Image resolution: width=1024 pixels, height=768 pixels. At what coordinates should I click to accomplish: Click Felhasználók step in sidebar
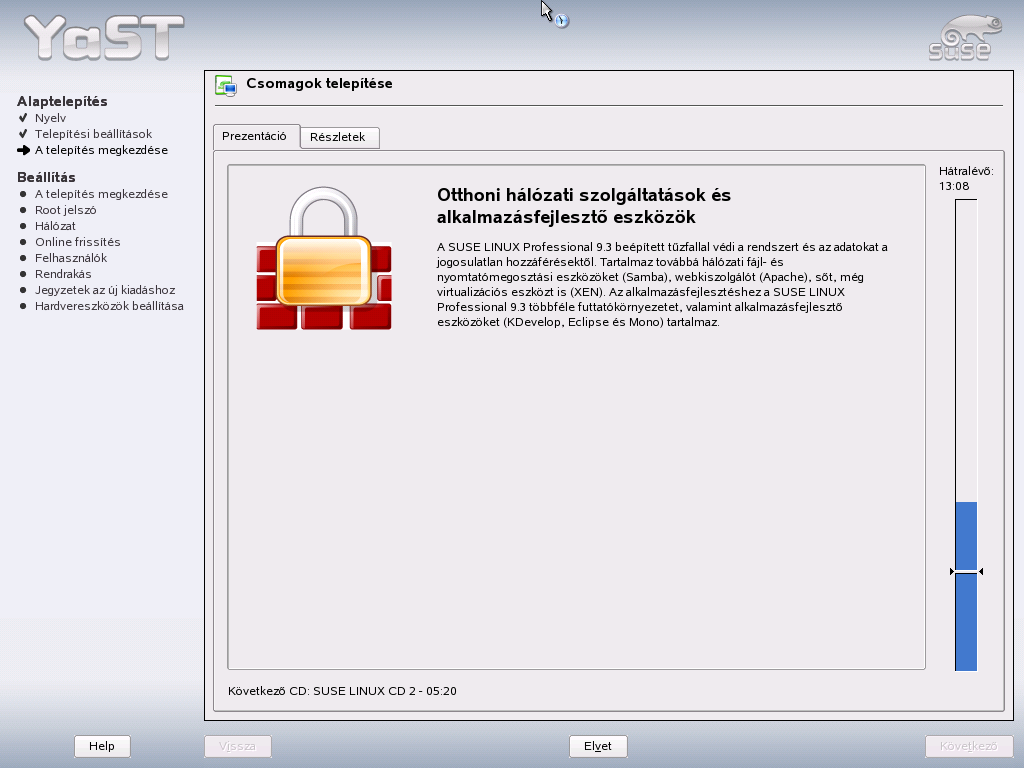point(71,258)
